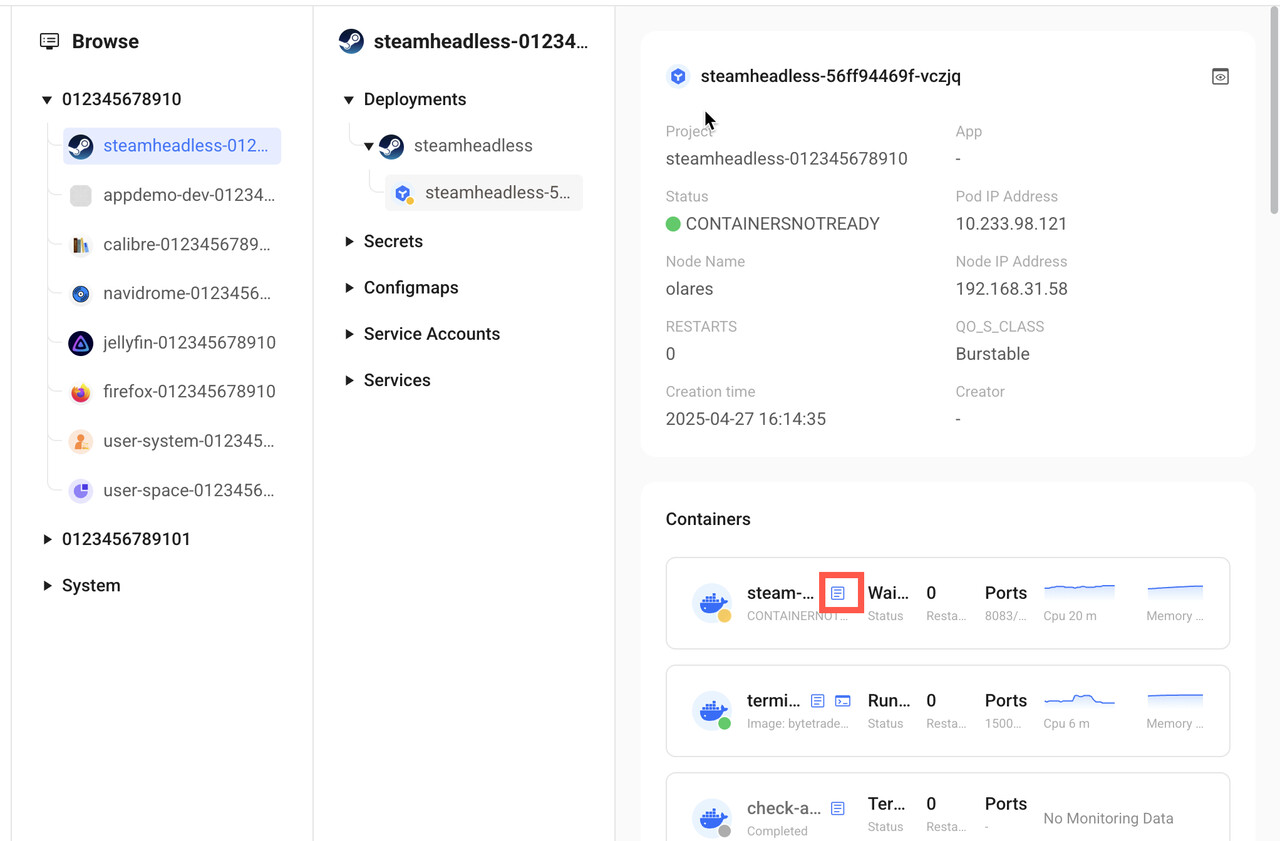Click Run... status of termi... container
This screenshot has width=1280, height=841.
pos(889,701)
